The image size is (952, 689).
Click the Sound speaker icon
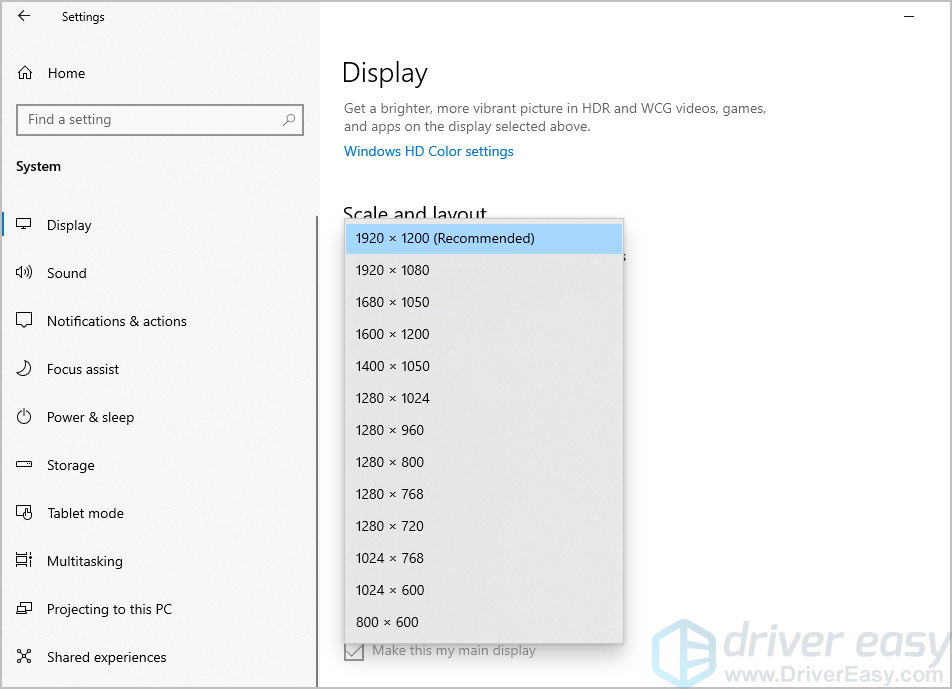[x=25, y=273]
